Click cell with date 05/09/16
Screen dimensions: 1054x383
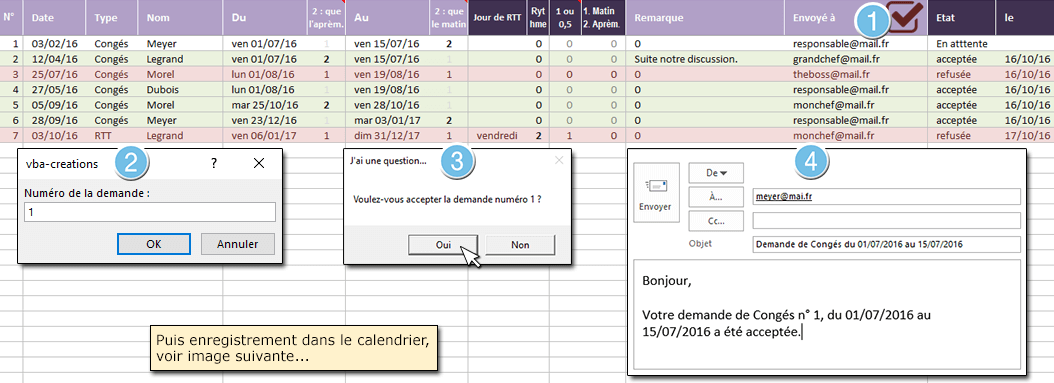[55, 105]
